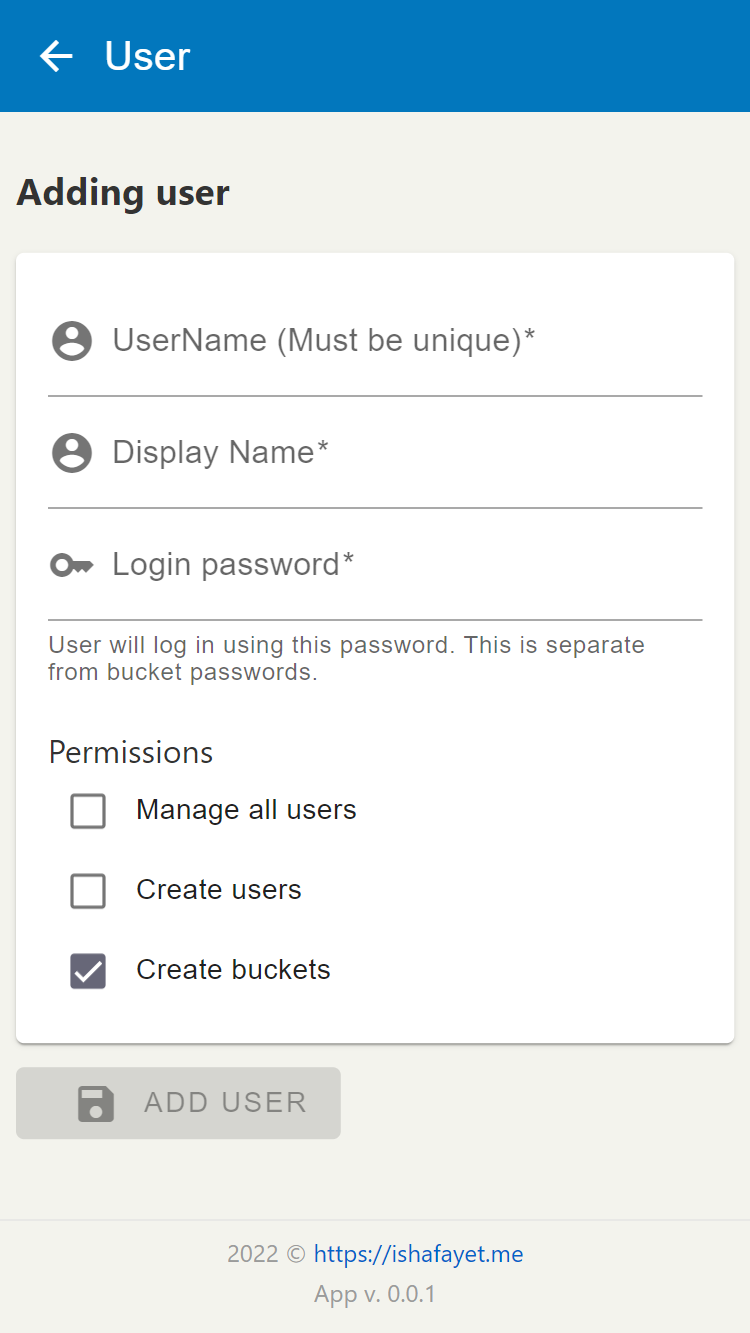The image size is (750, 1333).
Task: Focus the UserName (Must be unique) field
Action: coord(375,341)
